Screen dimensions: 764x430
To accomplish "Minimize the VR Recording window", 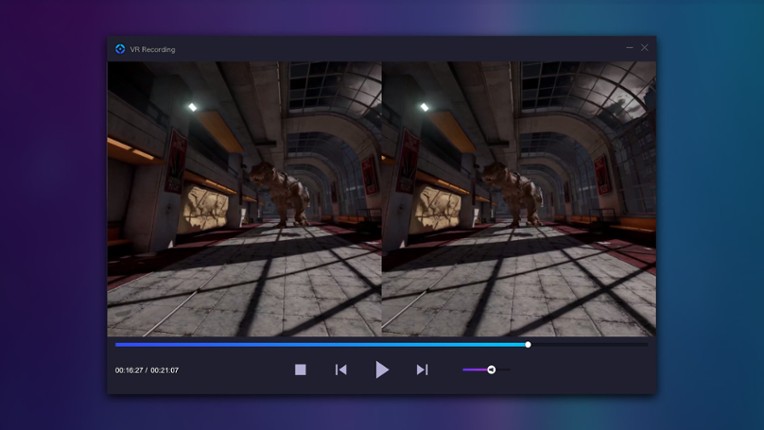I will coord(630,47).
